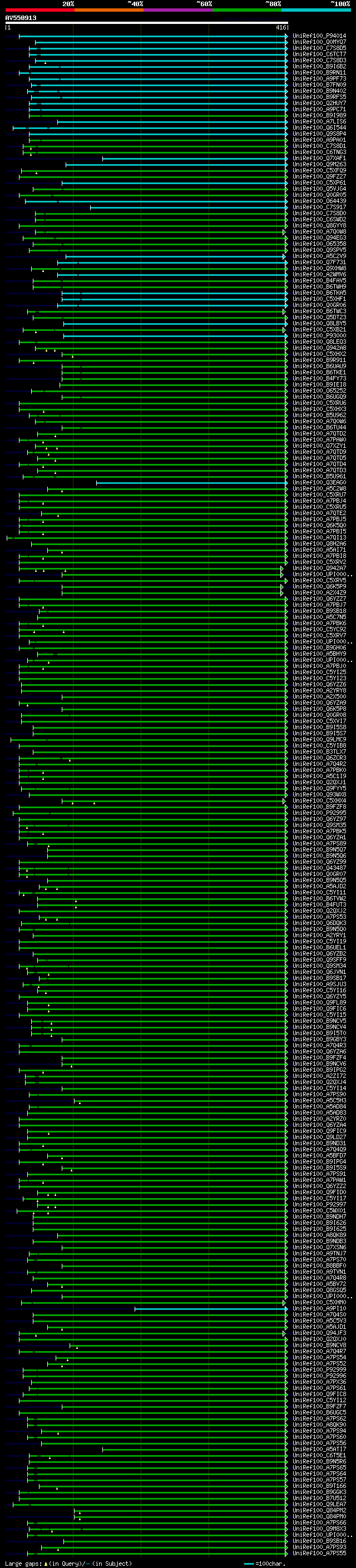
Task: Click UniRef100_Q9FIC8 label
Action: (x=319, y=1394)
